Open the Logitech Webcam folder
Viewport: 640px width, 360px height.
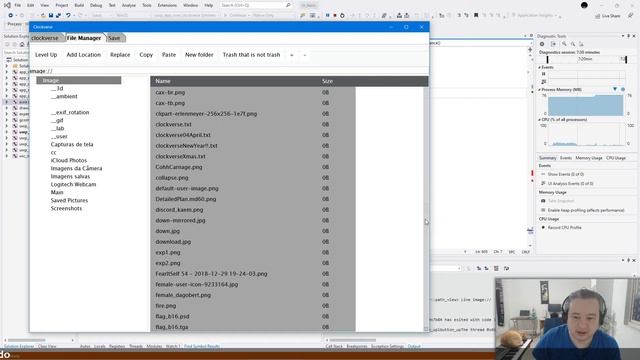click(x=73, y=184)
